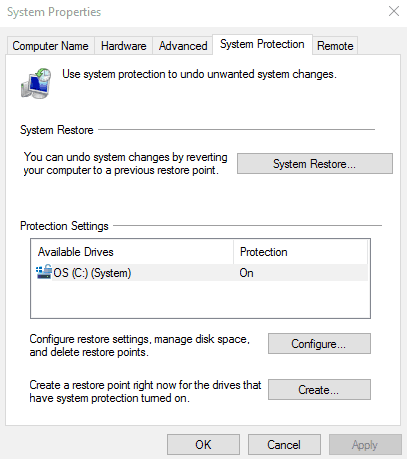This screenshot has height=459, width=407.
Task: Switch to the Remote tab
Action: [x=335, y=46]
